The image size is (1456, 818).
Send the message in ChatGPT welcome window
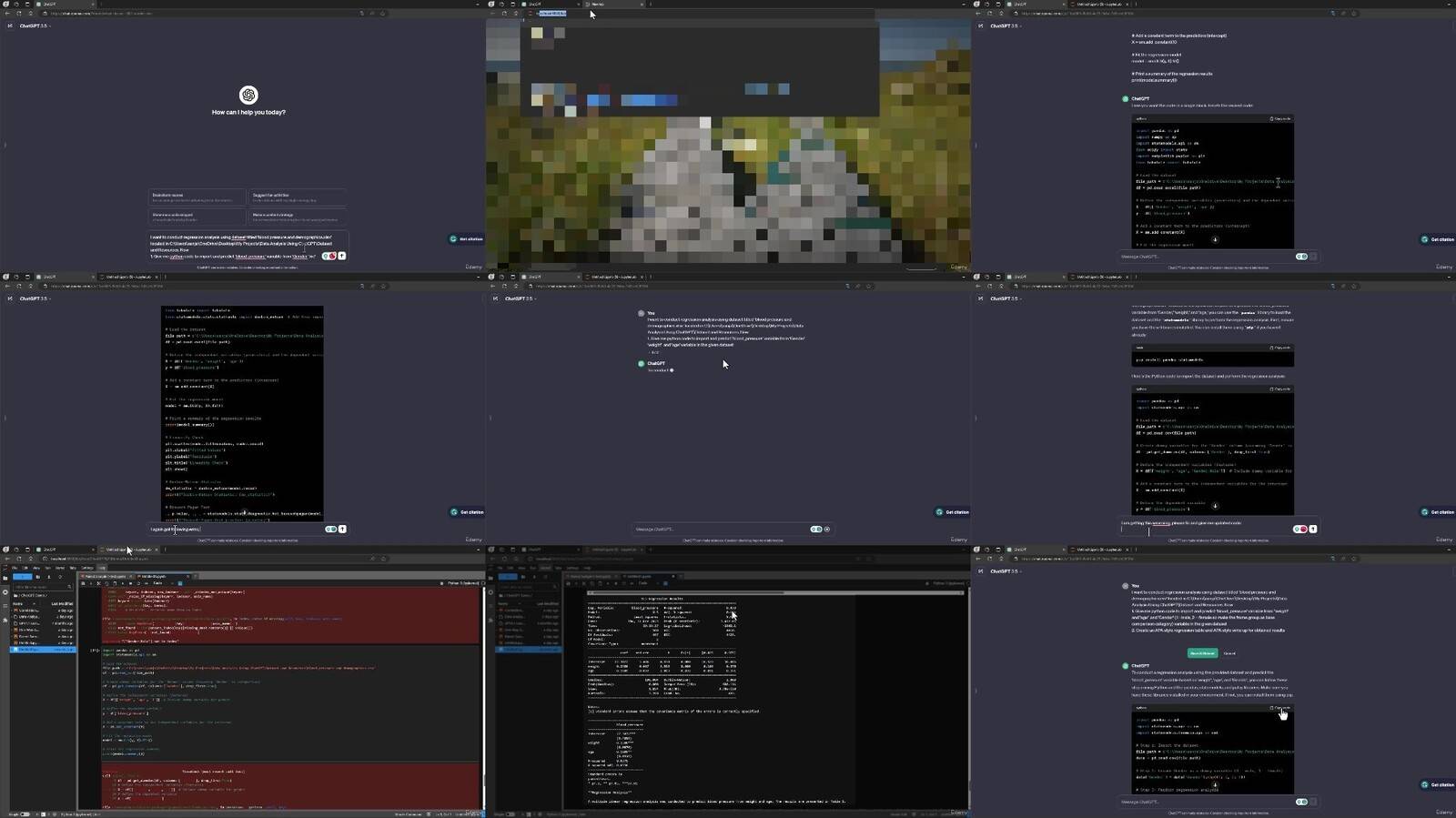tap(342, 256)
